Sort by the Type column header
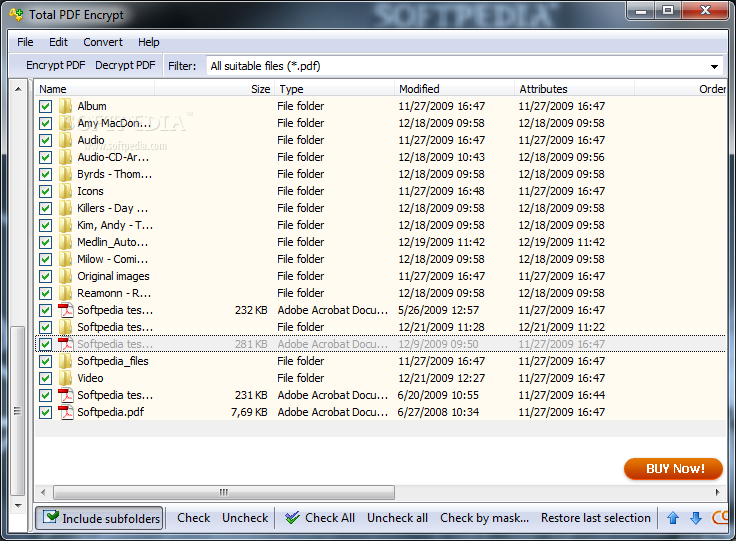736x541 pixels. coord(334,89)
